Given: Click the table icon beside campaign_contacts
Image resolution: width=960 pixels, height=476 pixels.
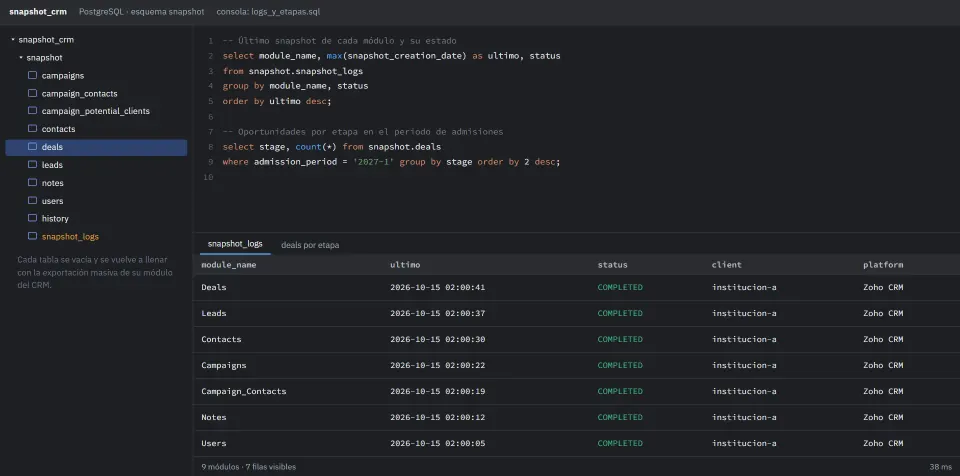Looking at the screenshot, I should tap(32, 93).
